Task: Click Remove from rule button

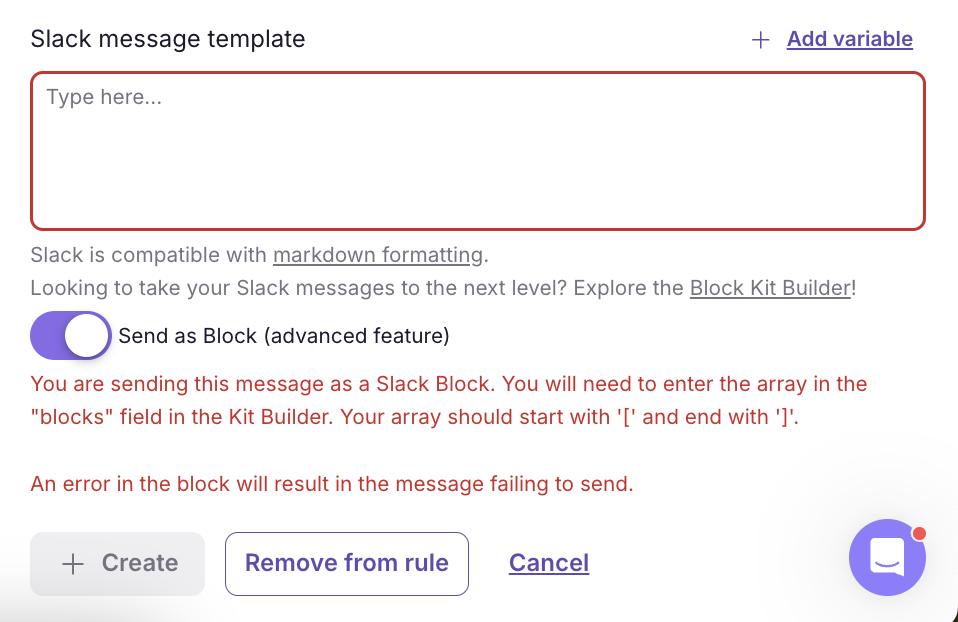Action: pos(346,563)
